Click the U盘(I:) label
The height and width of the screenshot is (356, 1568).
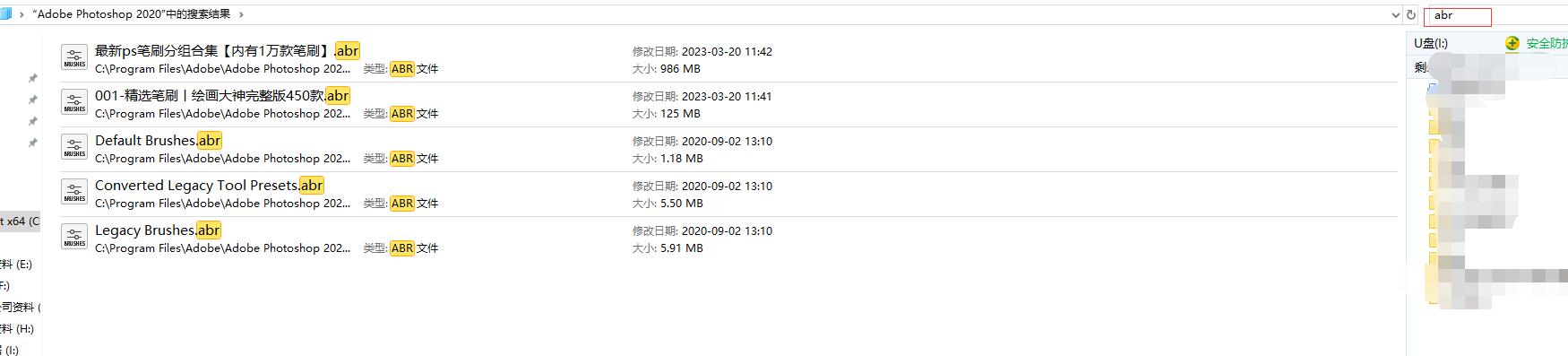[x=1431, y=43]
